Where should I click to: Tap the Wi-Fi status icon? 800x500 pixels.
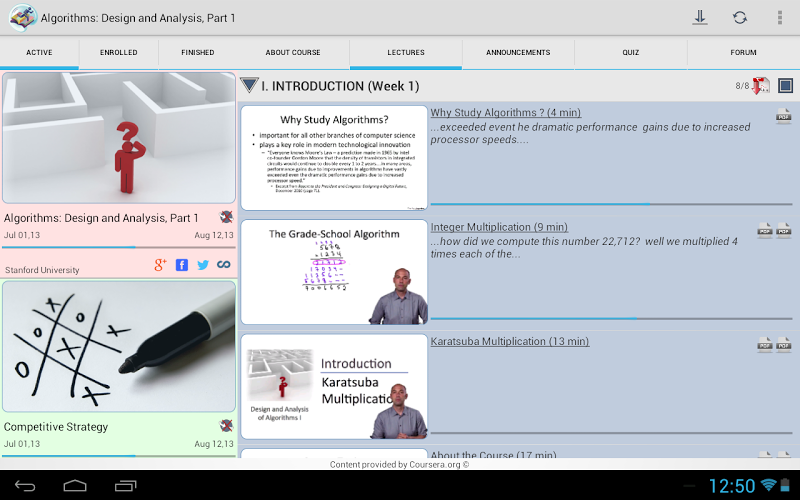pos(768,485)
